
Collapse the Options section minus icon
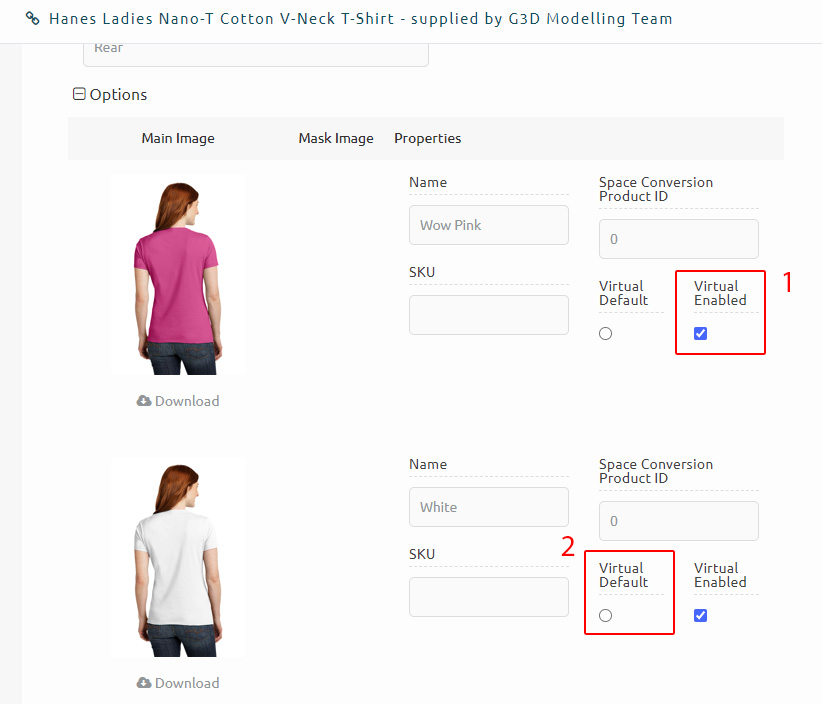(x=79, y=94)
